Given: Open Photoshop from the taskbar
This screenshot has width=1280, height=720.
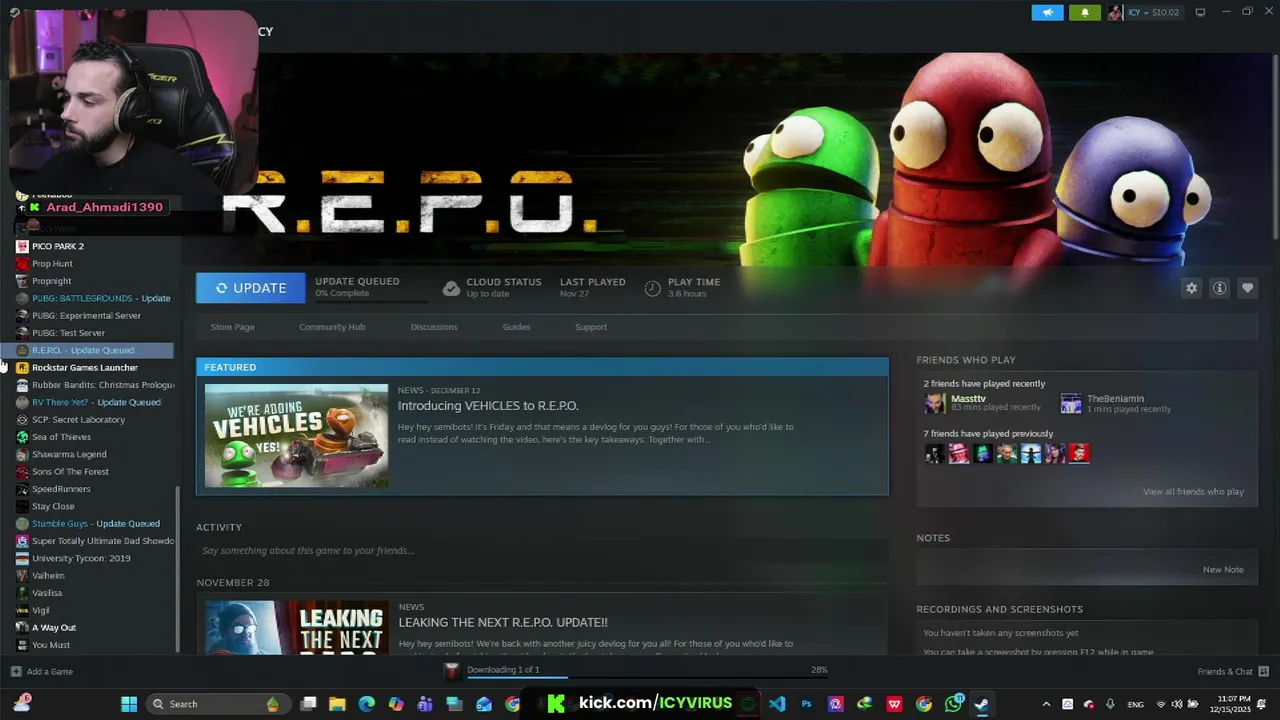Looking at the screenshot, I should coord(806,704).
